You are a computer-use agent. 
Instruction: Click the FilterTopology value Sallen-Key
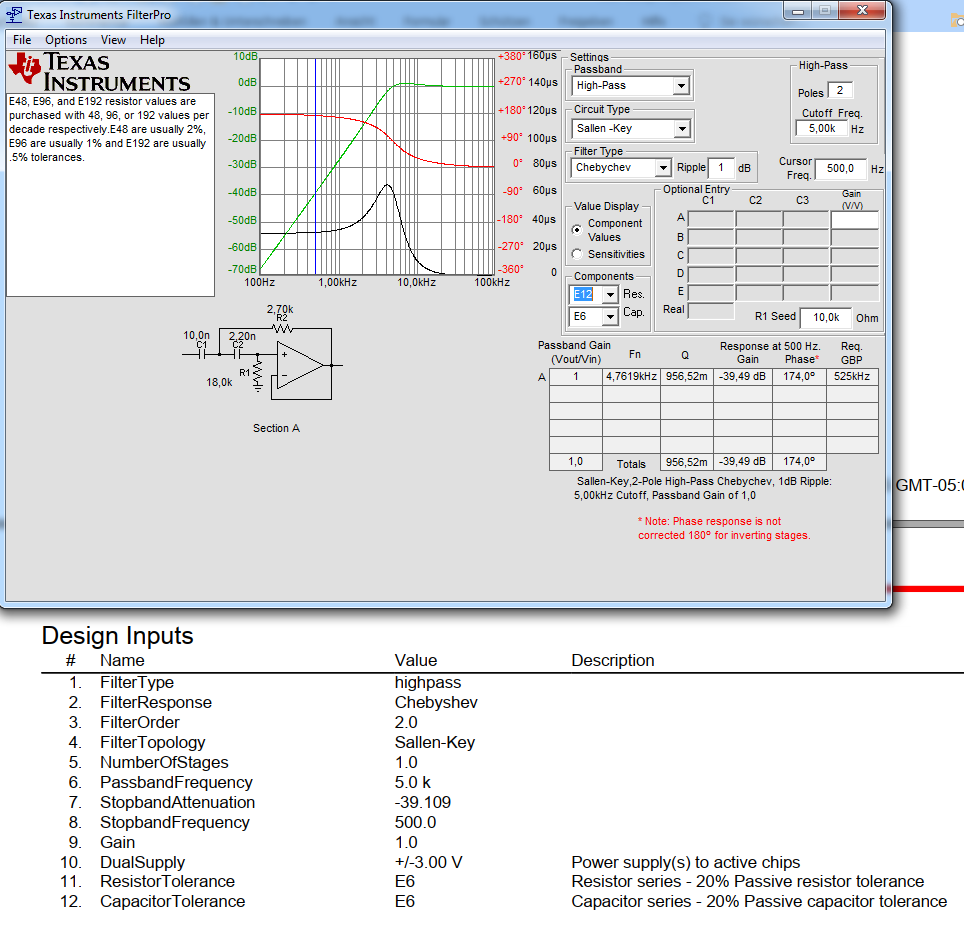tap(435, 742)
